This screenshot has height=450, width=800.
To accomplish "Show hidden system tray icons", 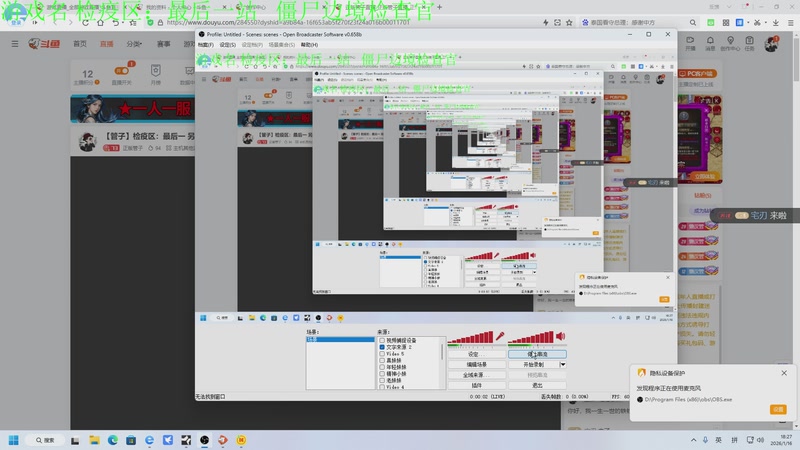I will [693, 440].
